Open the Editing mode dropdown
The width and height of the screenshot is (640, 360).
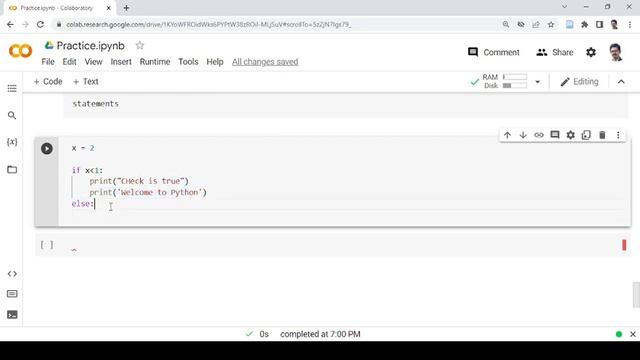coord(580,82)
